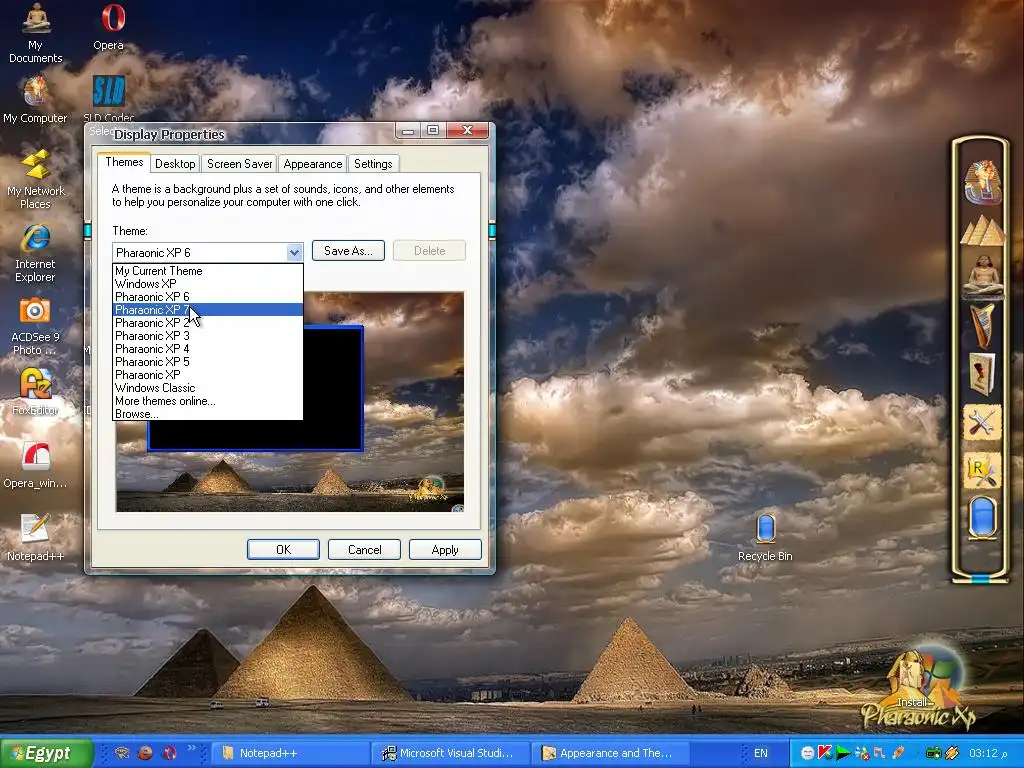Choose Windows XP from theme list
This screenshot has height=768, width=1024.
click(208, 283)
